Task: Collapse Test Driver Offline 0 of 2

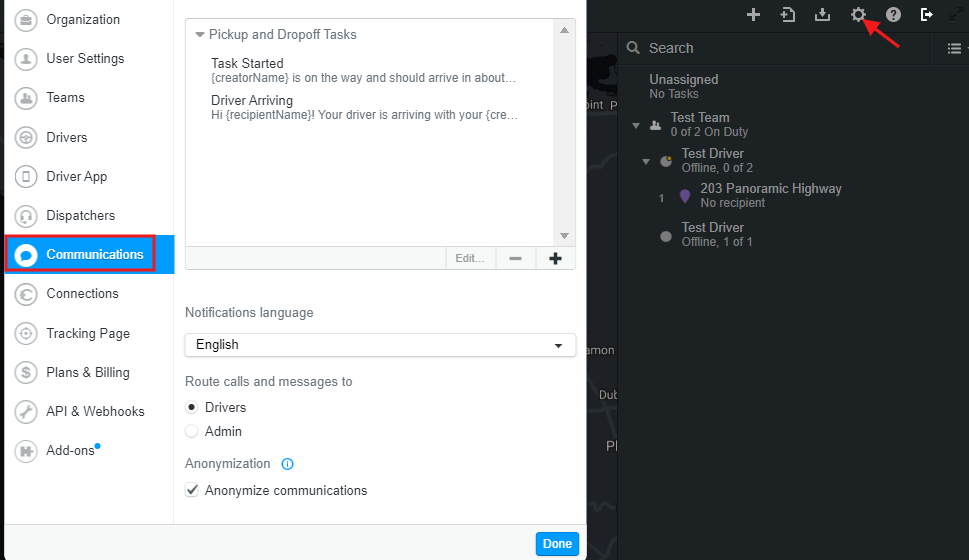Action: click(x=646, y=162)
